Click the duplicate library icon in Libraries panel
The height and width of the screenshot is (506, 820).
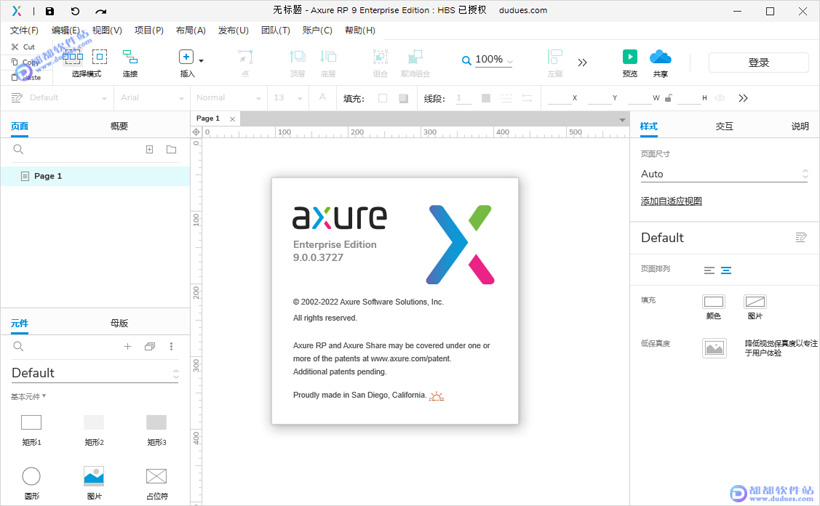coord(150,346)
